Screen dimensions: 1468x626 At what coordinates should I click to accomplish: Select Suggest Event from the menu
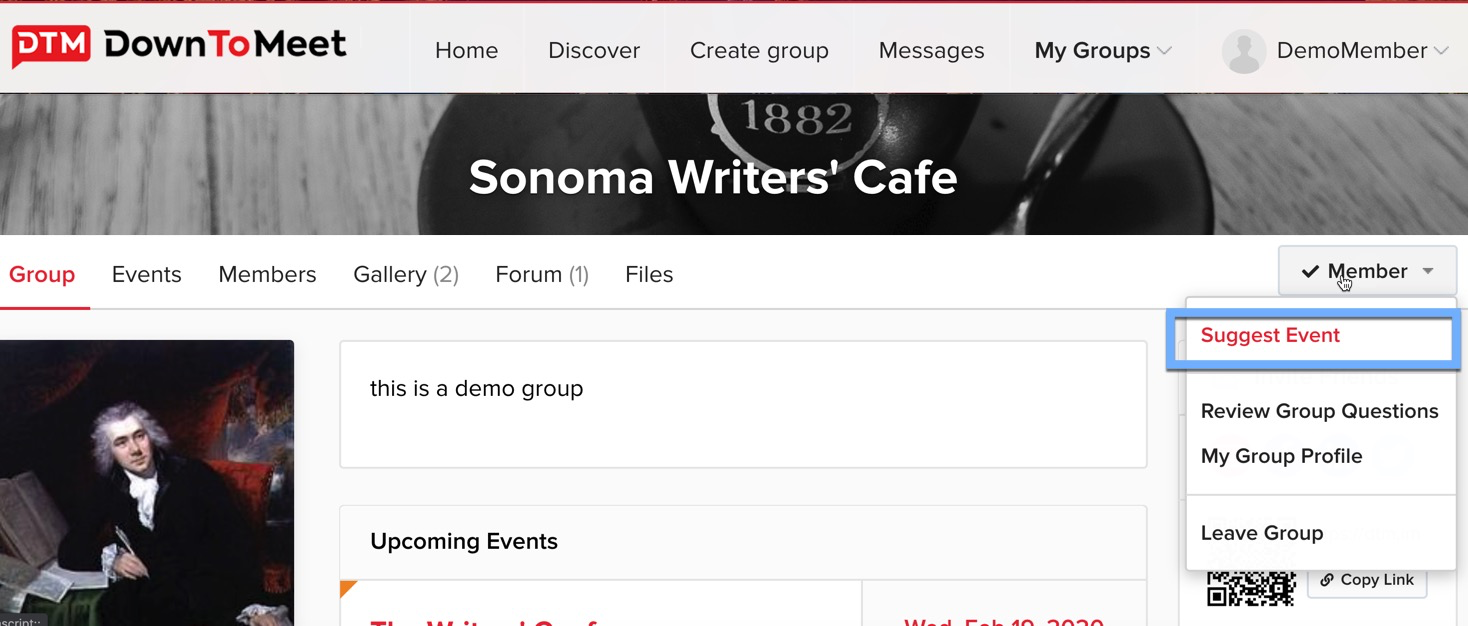tap(1270, 336)
